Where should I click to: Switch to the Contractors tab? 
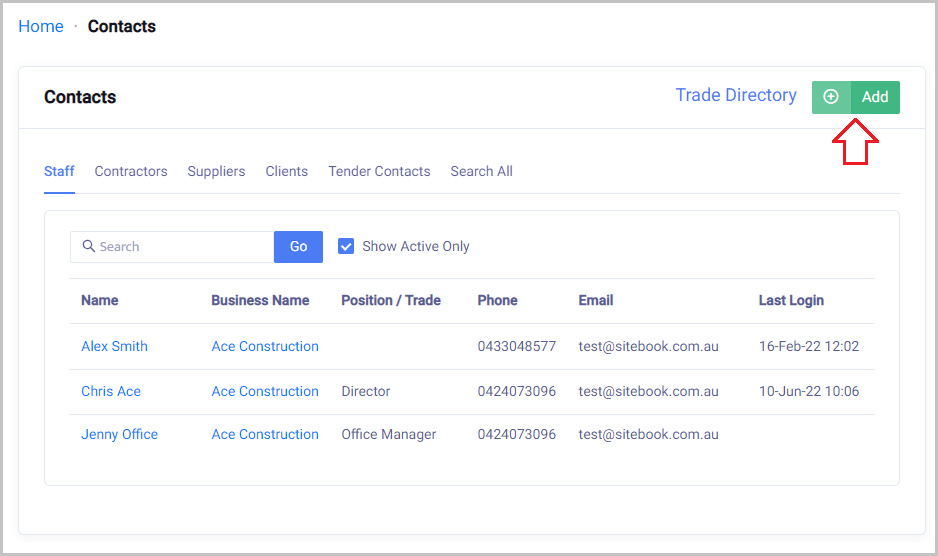[131, 171]
